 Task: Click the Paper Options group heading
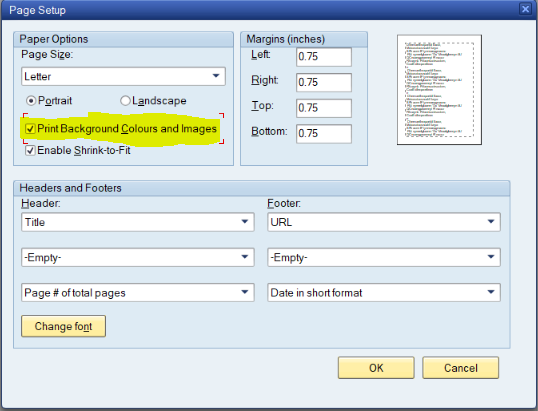(x=54, y=39)
